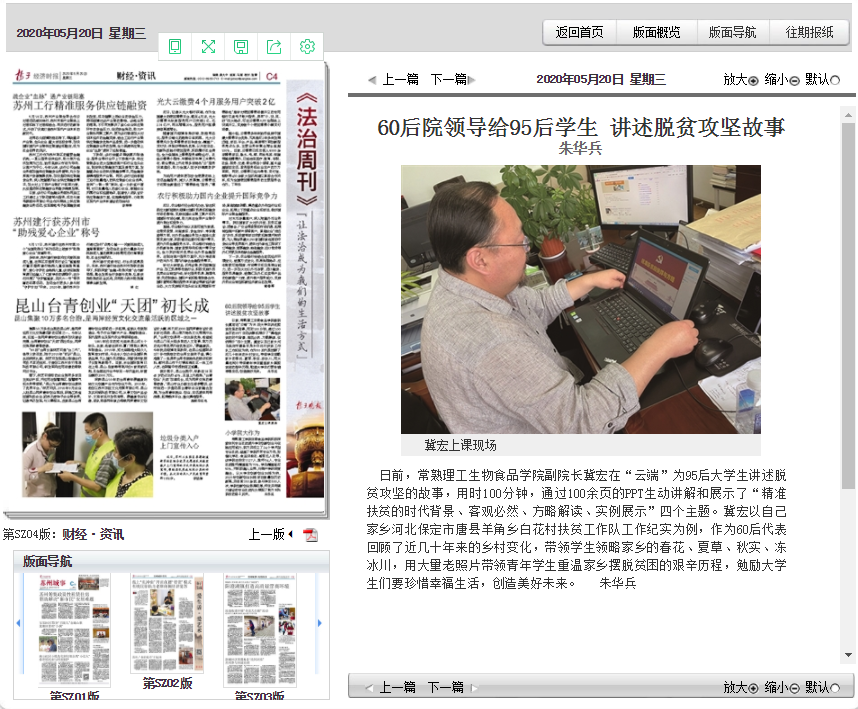Select top 默认 radio button
Screen dimensions: 858x709
[x=835, y=80]
